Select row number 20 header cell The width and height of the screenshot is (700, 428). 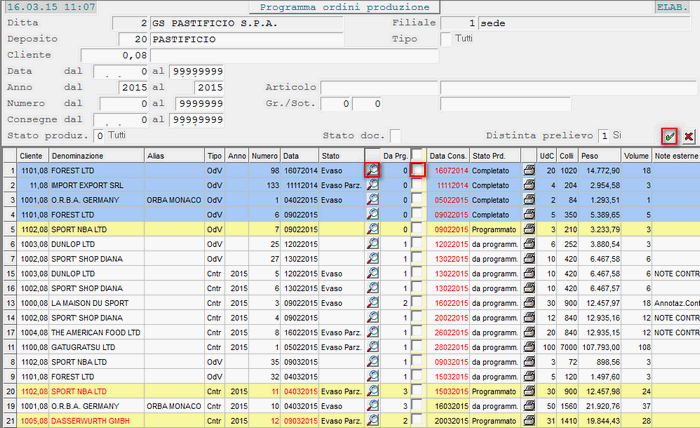(x=10, y=391)
